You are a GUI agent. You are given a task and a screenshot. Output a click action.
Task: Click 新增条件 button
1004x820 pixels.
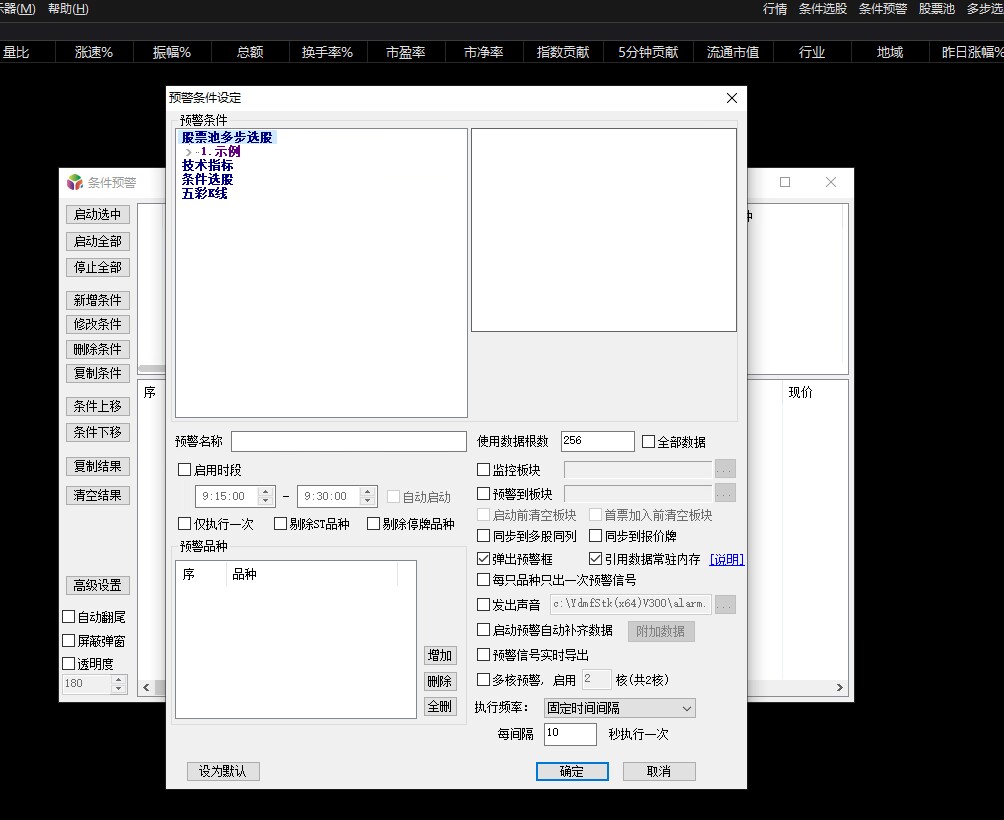[98, 300]
